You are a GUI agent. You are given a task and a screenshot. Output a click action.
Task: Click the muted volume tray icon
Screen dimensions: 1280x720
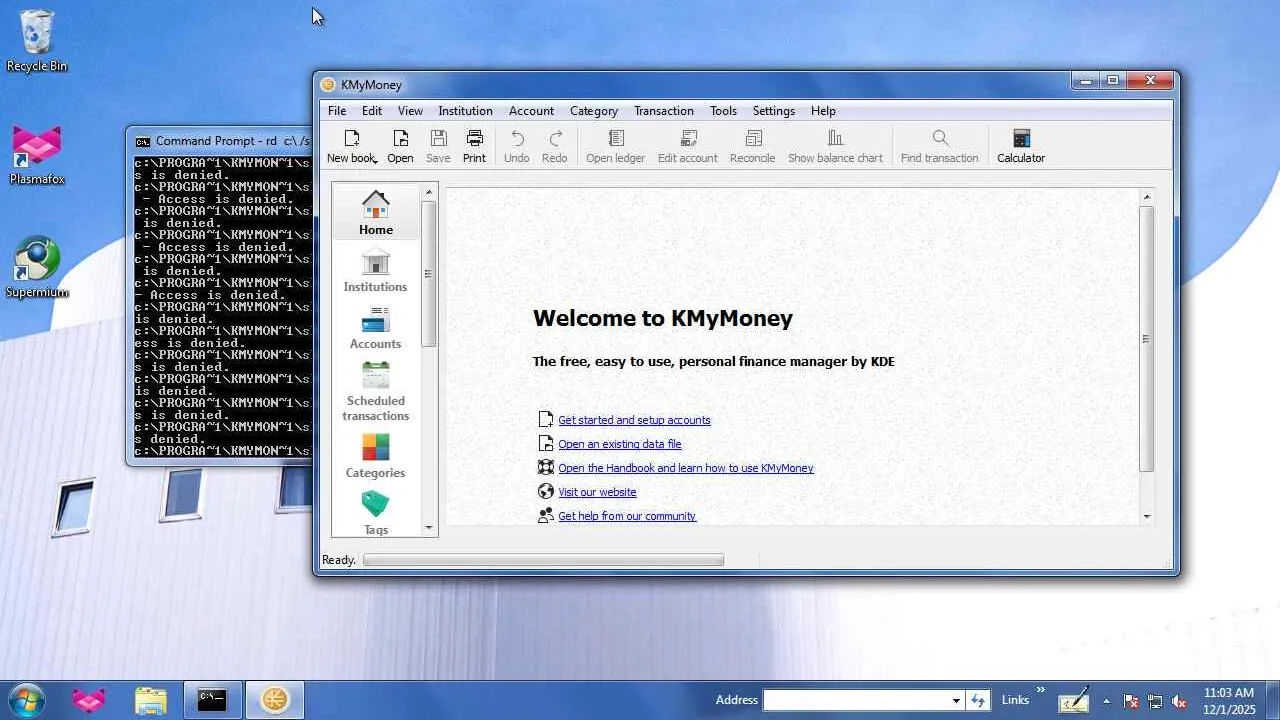click(x=1180, y=701)
